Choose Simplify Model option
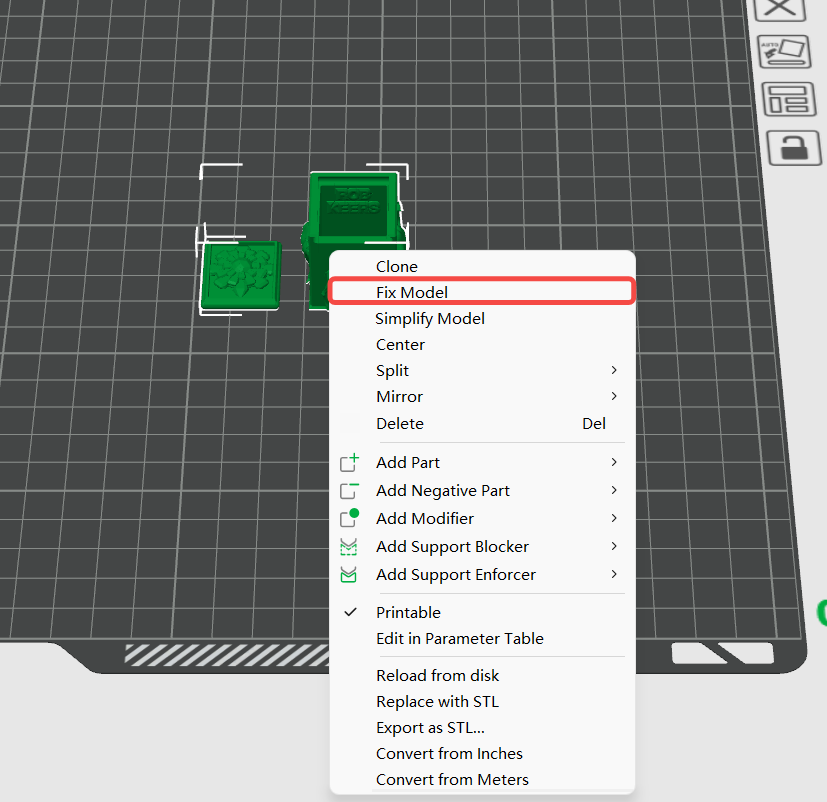 click(482, 318)
